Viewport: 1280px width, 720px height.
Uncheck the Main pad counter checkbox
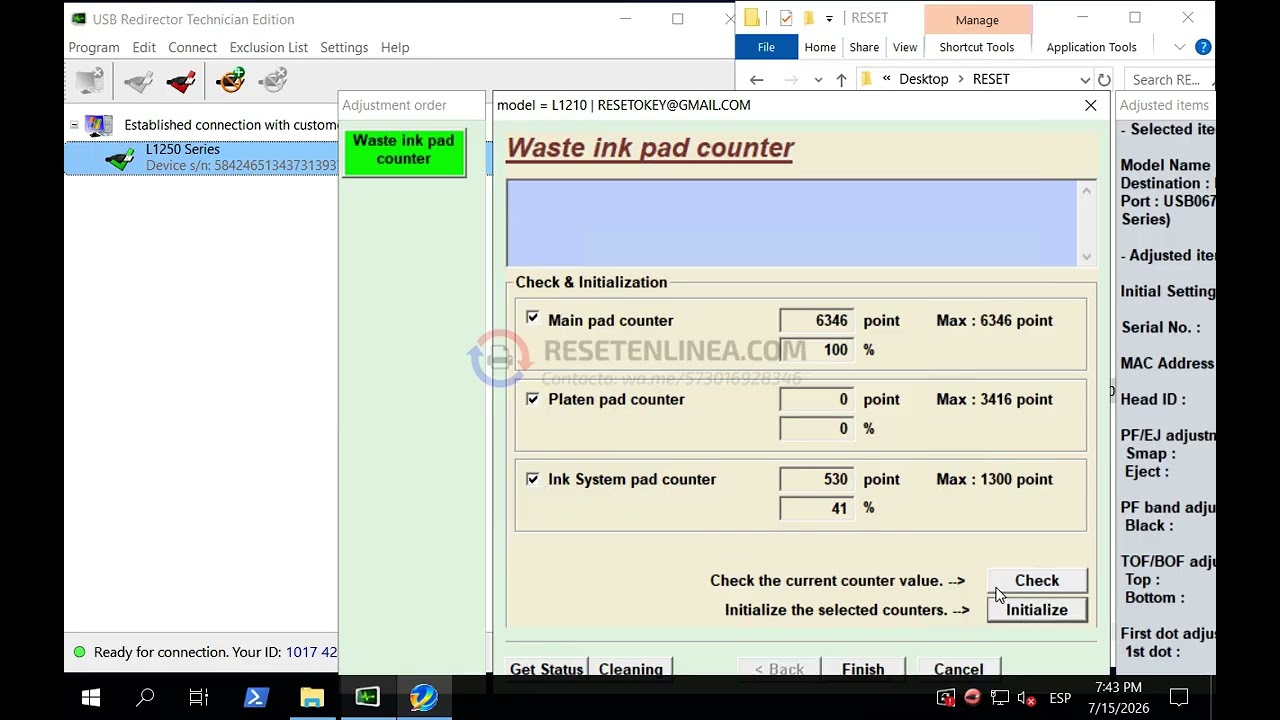coord(532,318)
